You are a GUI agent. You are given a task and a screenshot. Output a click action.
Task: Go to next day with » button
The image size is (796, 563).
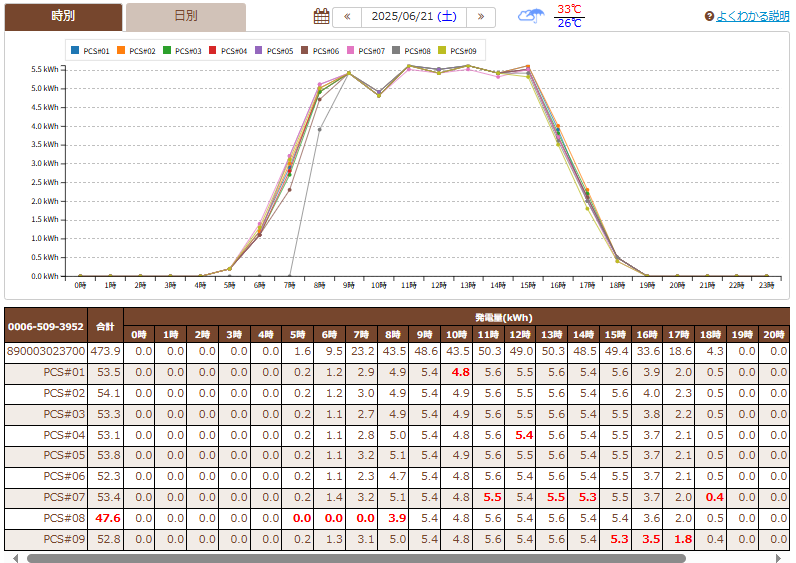pos(481,17)
